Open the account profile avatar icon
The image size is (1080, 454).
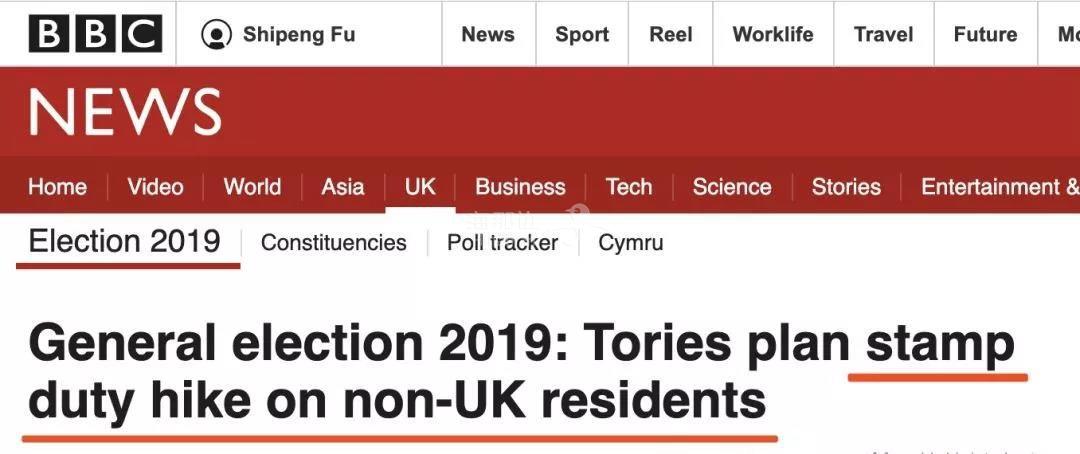coord(216,34)
